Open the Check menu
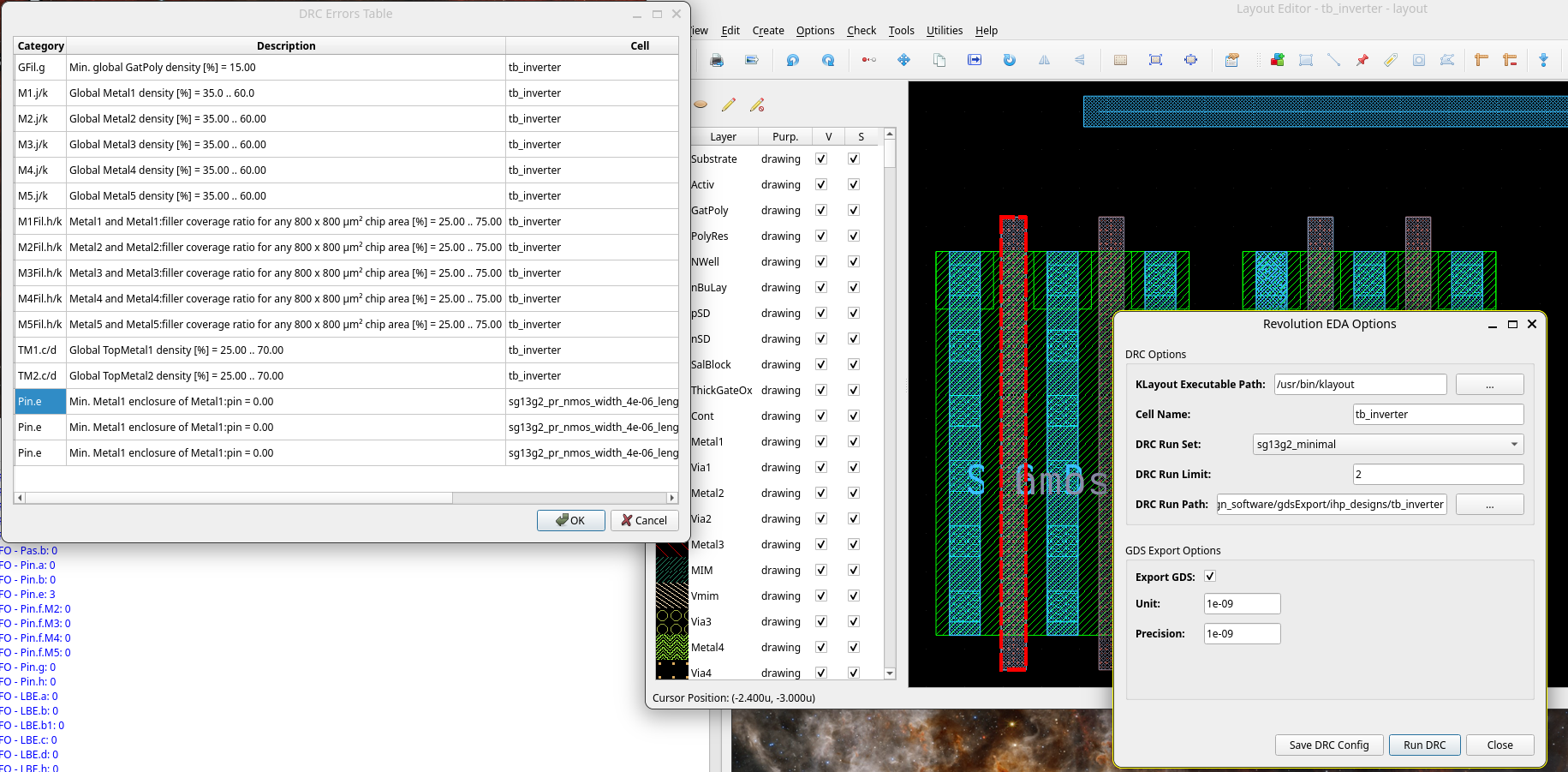This screenshot has height=772, width=1568. (861, 31)
